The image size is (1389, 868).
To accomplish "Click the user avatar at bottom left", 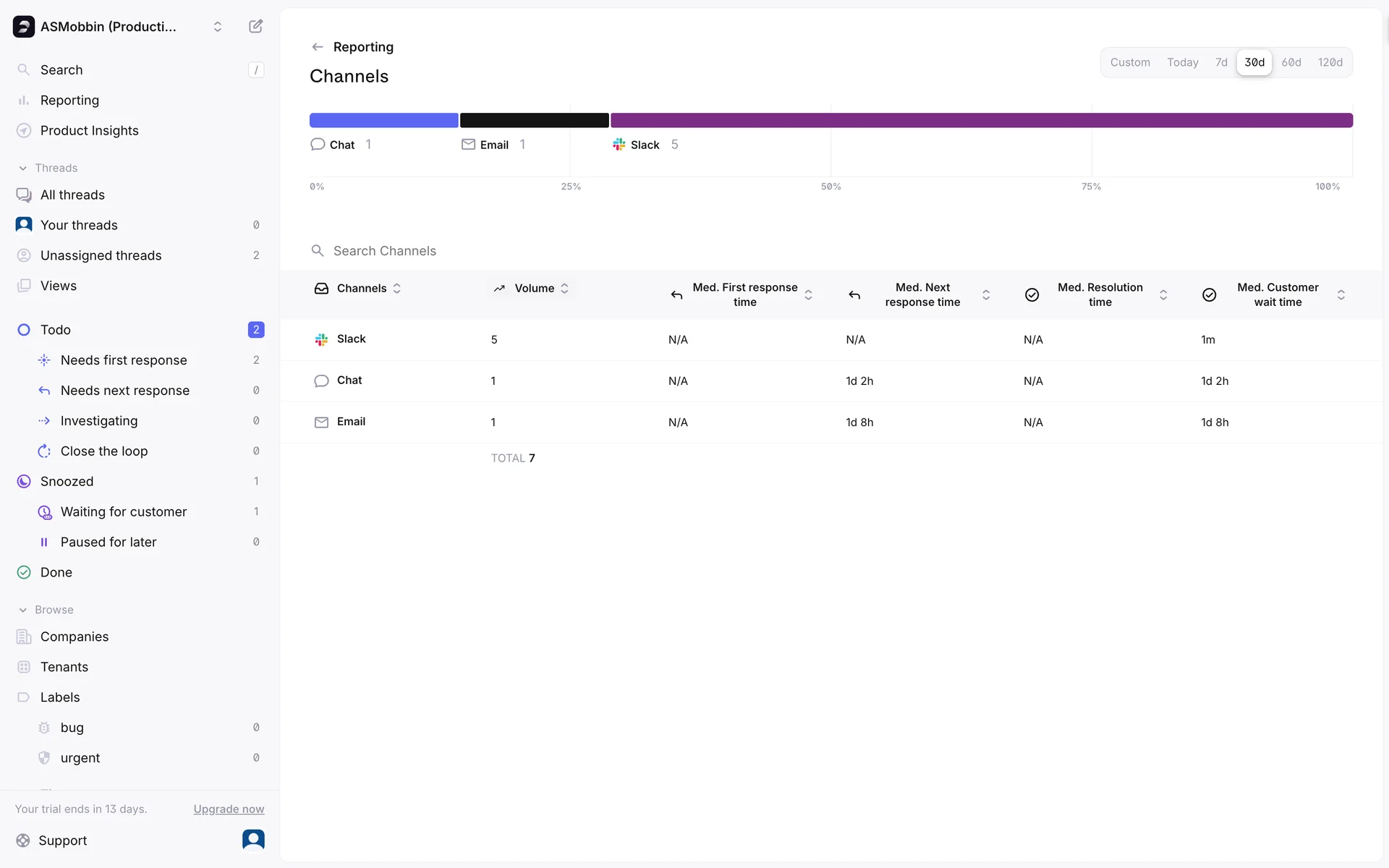I will coord(253,839).
